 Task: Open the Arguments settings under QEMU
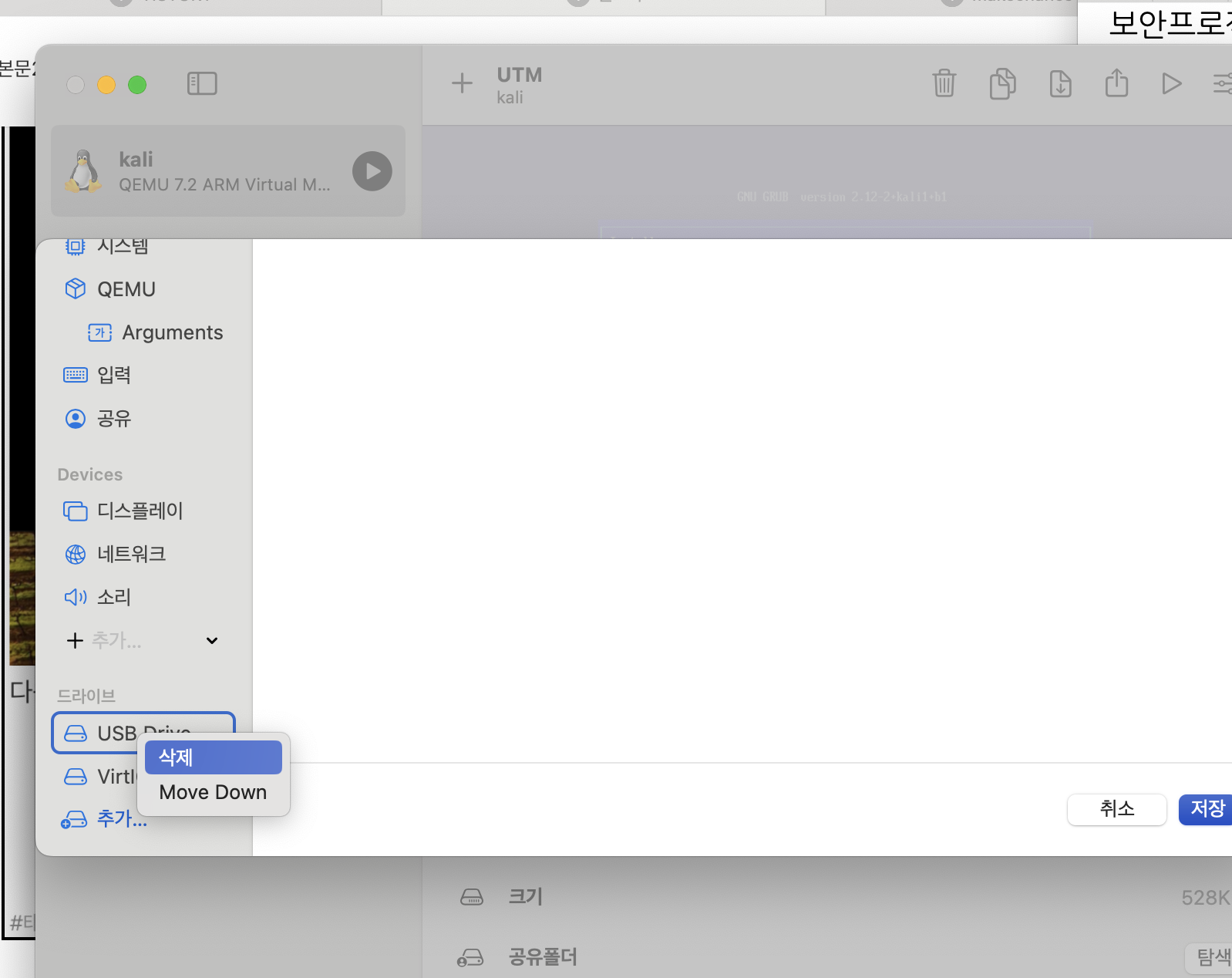pyautogui.click(x=156, y=332)
